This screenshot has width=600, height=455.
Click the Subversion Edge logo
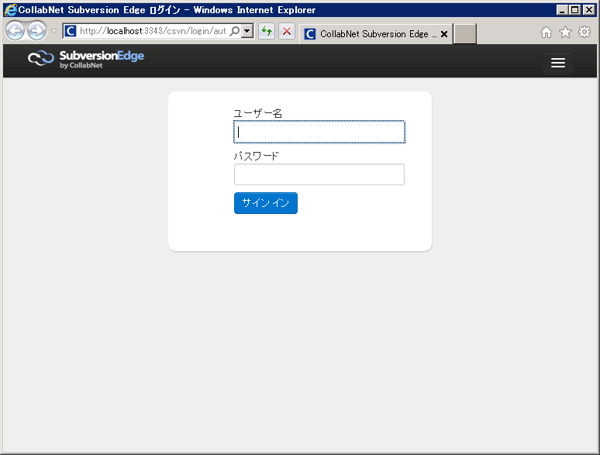86,59
